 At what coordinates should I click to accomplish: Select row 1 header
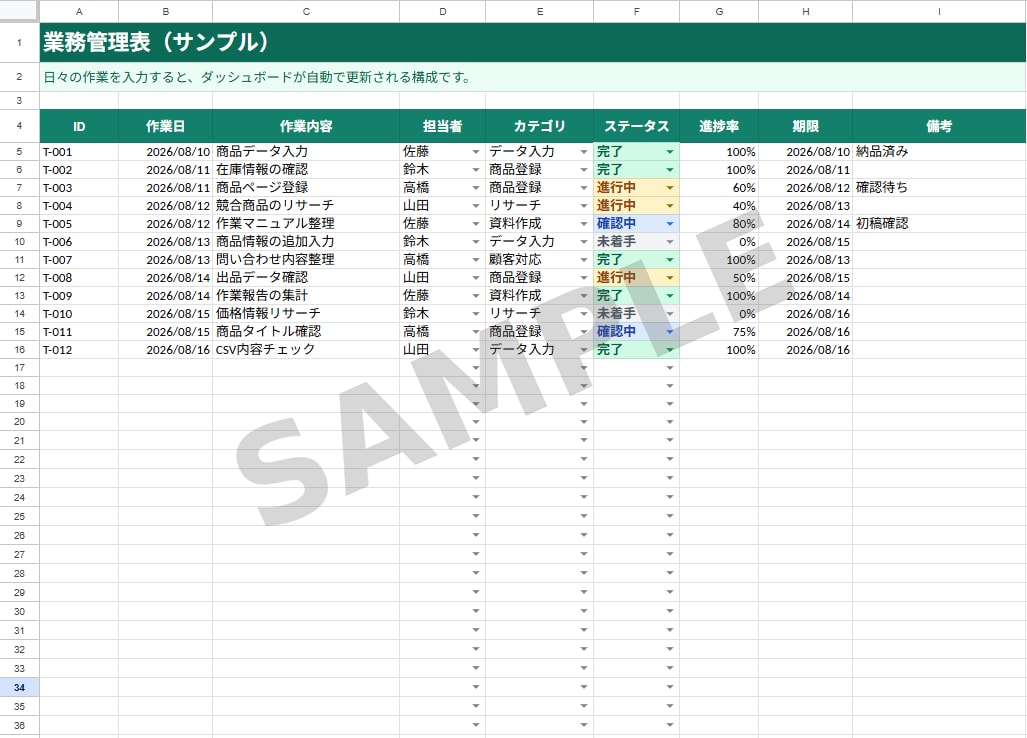pos(20,43)
